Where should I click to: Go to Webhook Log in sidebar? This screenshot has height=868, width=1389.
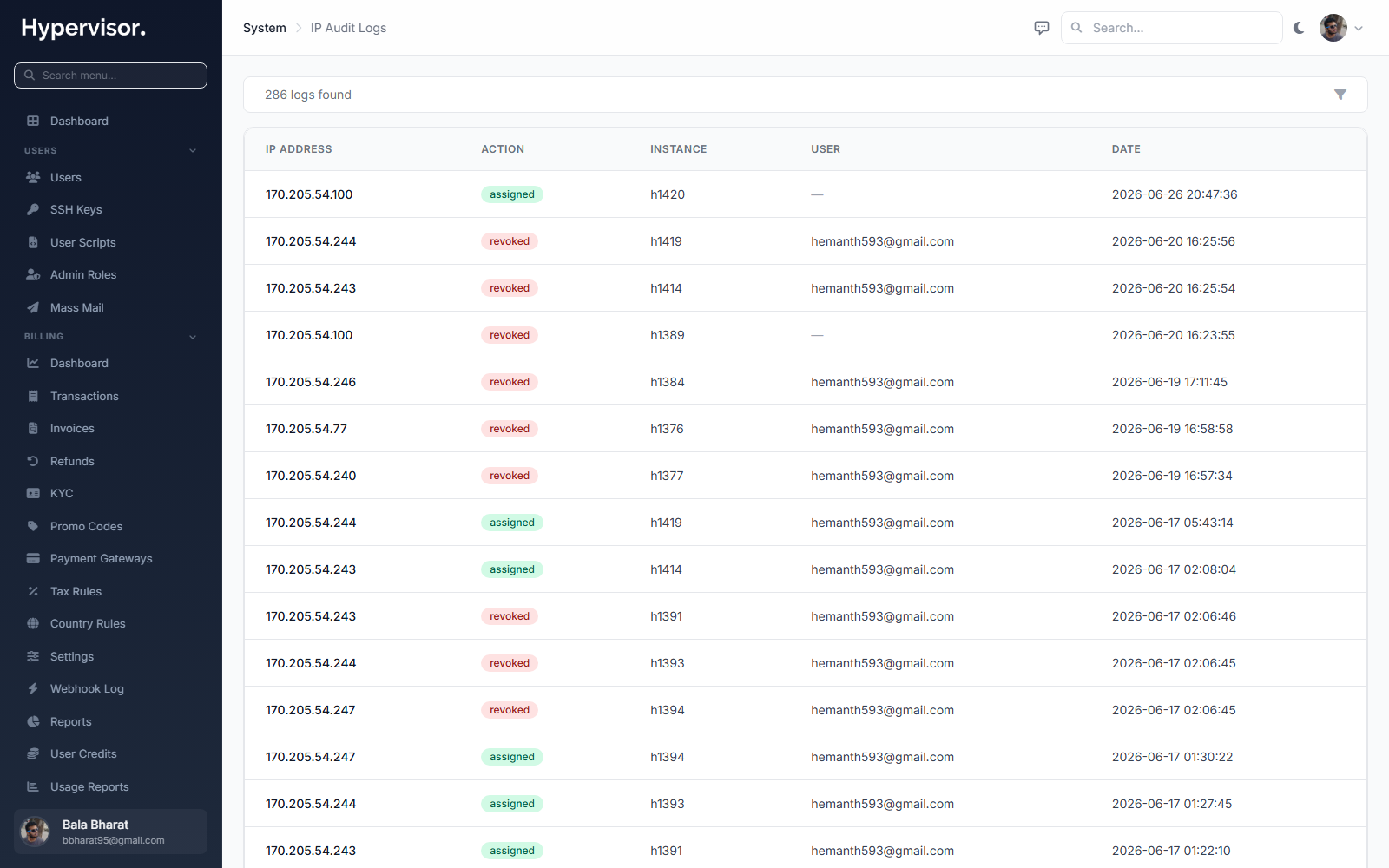coord(111,688)
